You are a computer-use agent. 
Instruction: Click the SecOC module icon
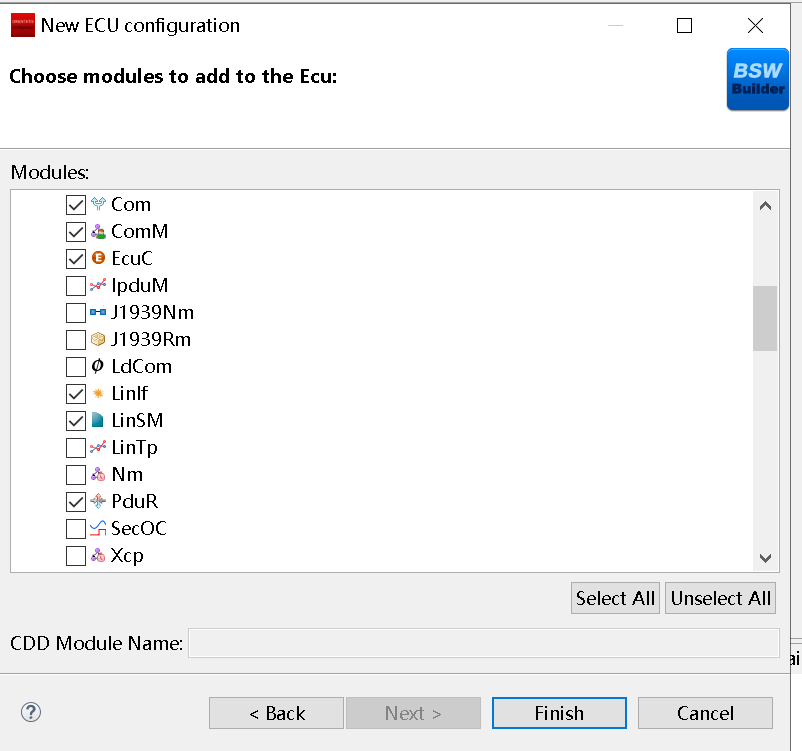(x=98, y=528)
